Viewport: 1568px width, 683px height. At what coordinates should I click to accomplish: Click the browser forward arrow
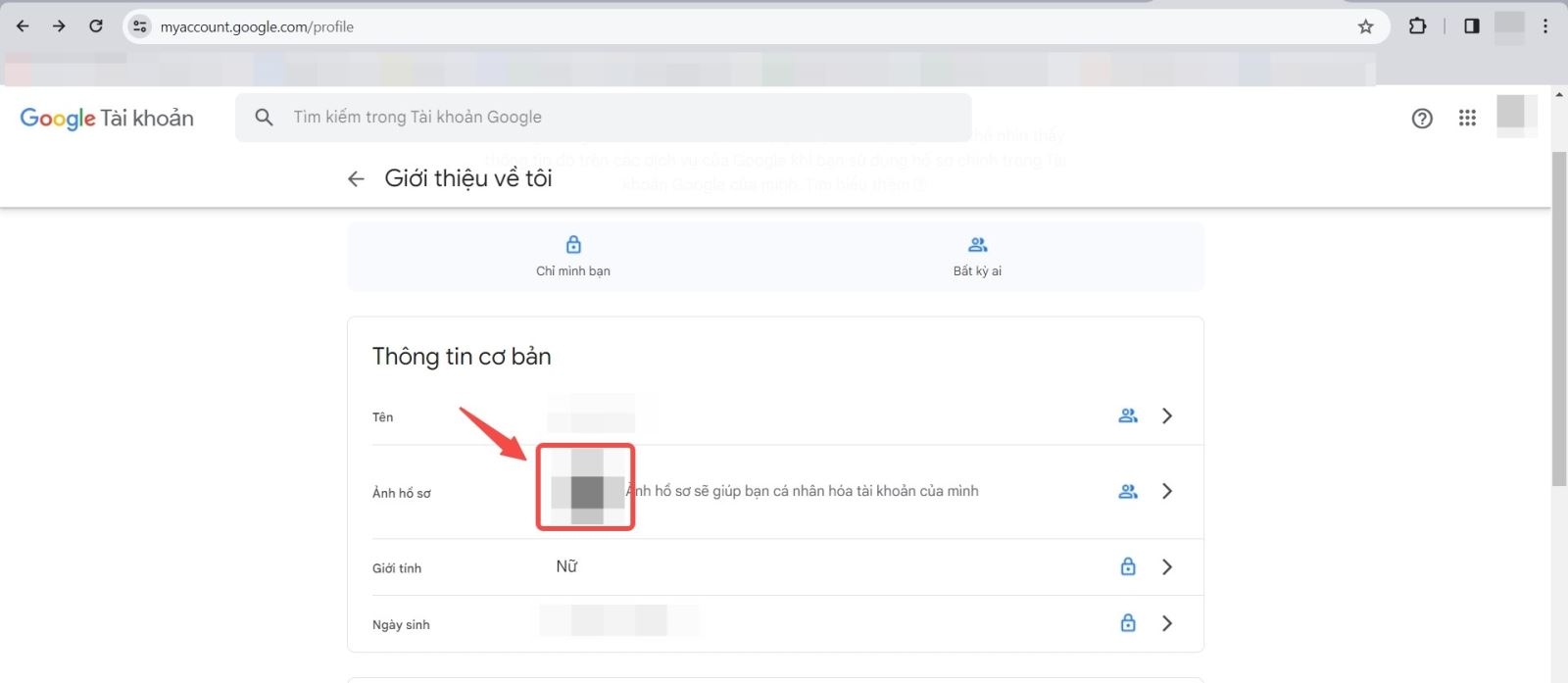pyautogui.click(x=59, y=26)
